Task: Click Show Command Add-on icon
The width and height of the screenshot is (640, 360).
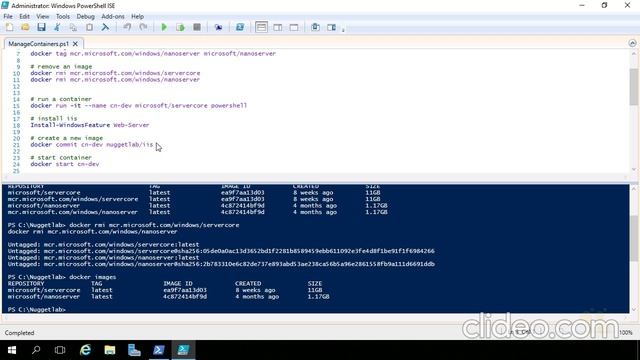Action: 331,27
